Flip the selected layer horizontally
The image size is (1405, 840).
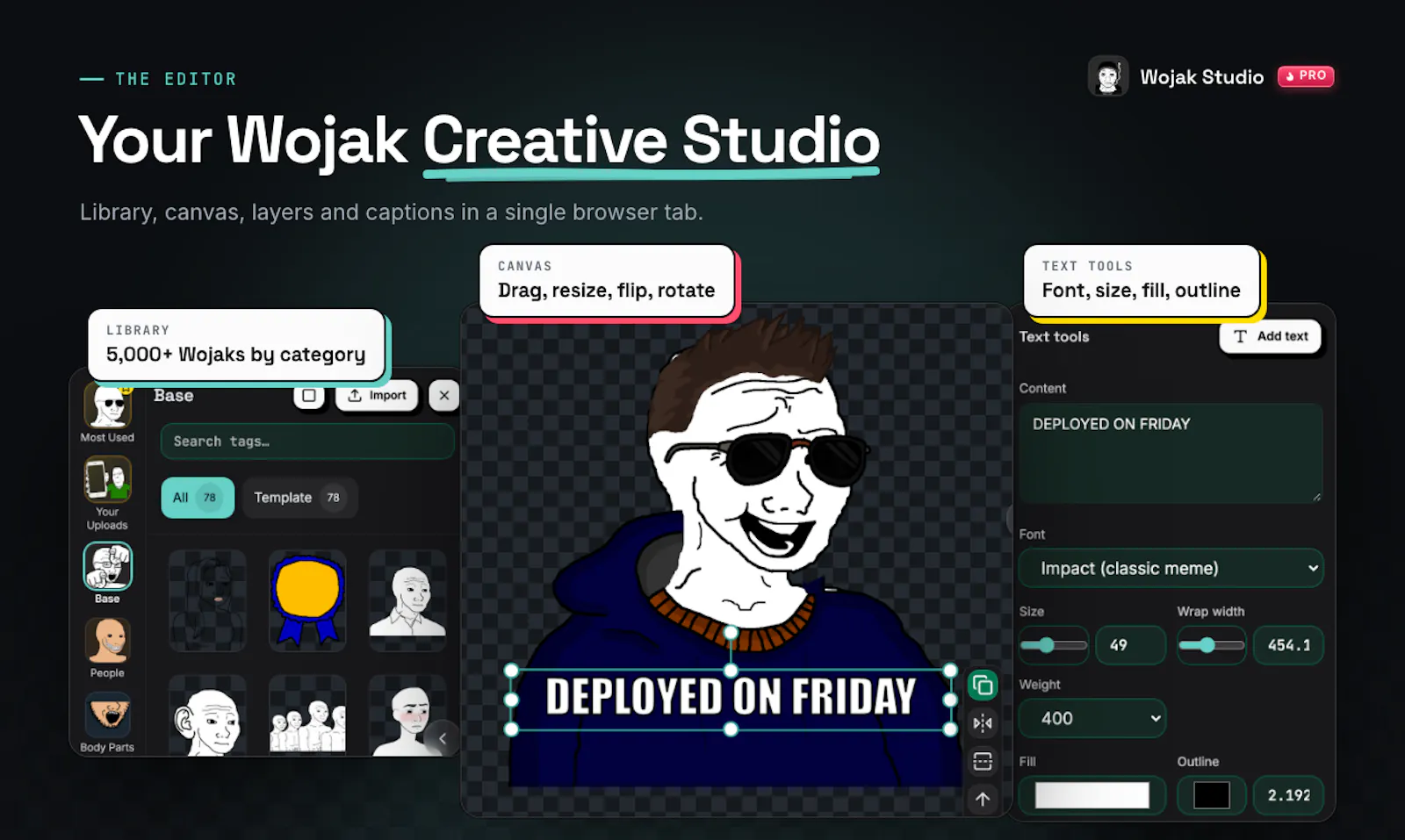(983, 723)
